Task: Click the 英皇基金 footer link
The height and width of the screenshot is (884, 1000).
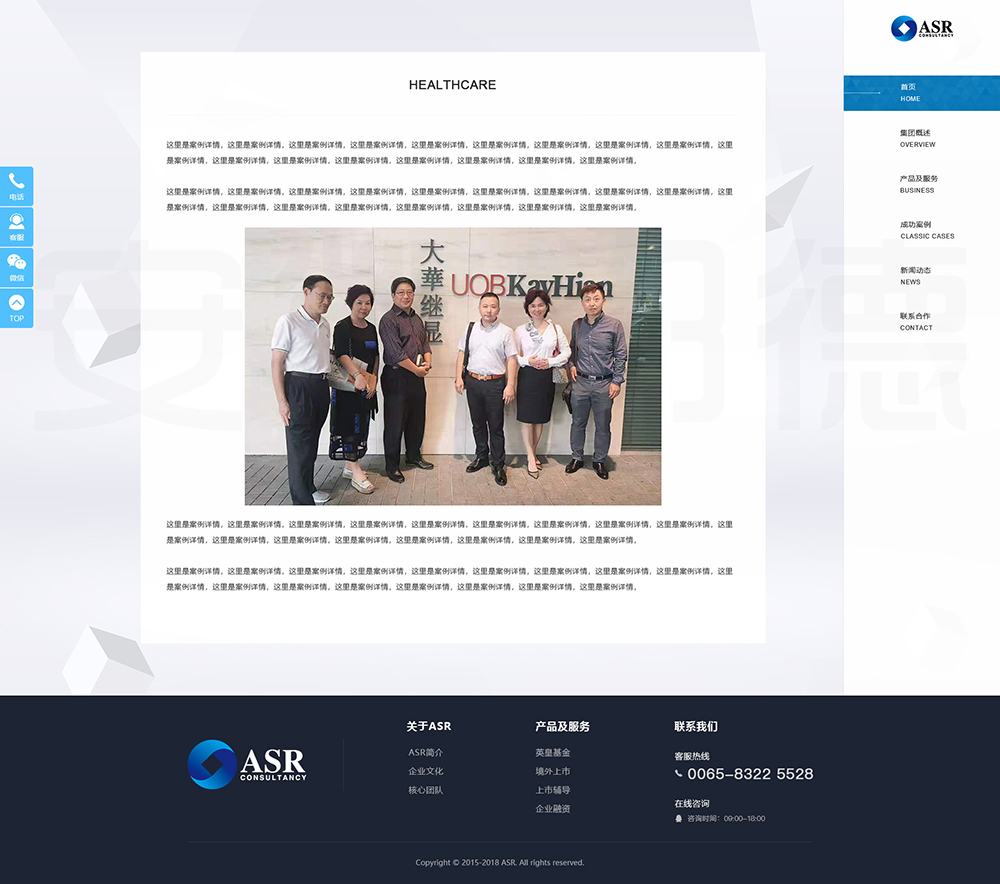Action: [x=552, y=752]
